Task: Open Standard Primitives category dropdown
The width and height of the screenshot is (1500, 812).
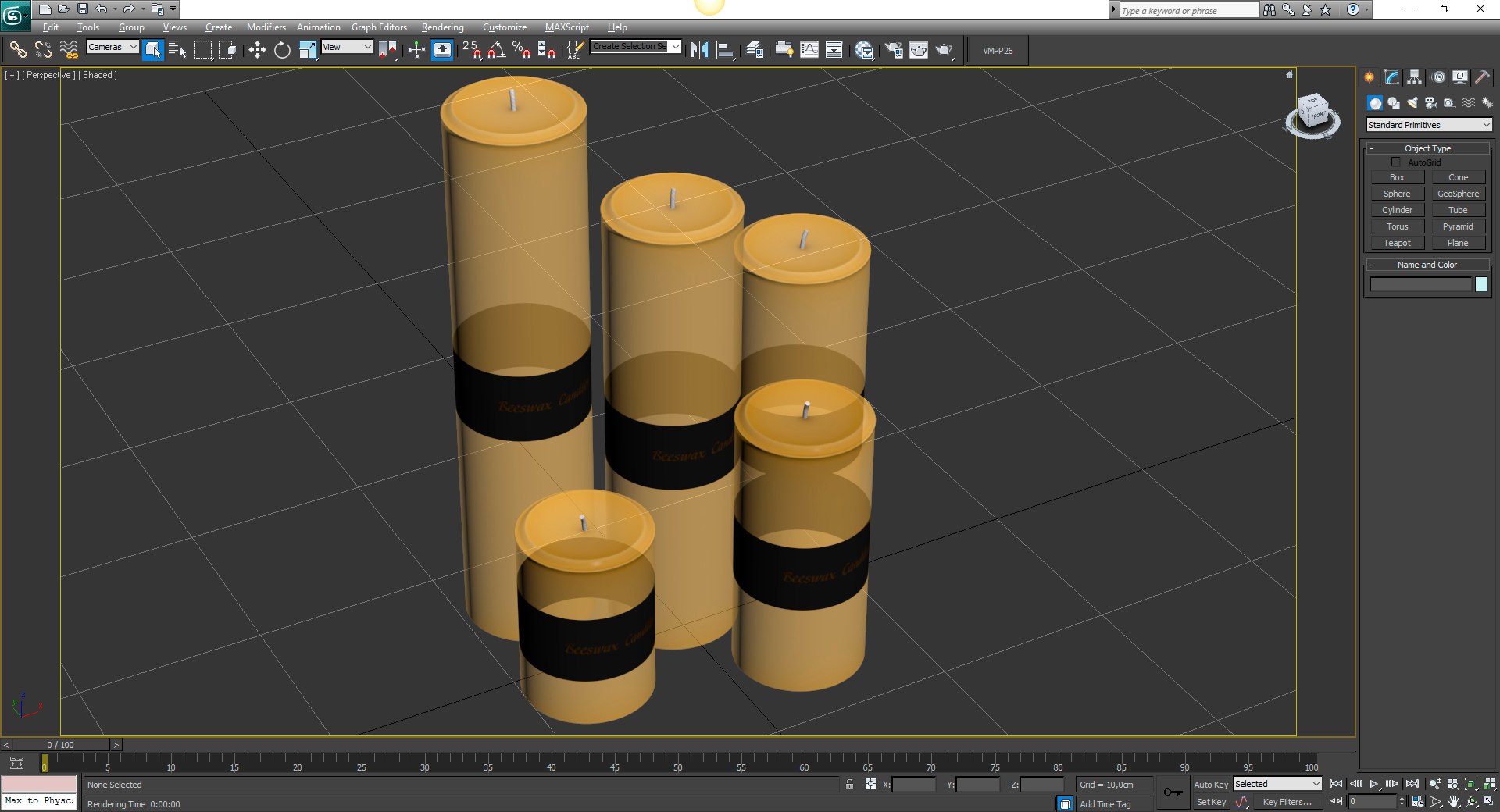Action: (x=1429, y=125)
